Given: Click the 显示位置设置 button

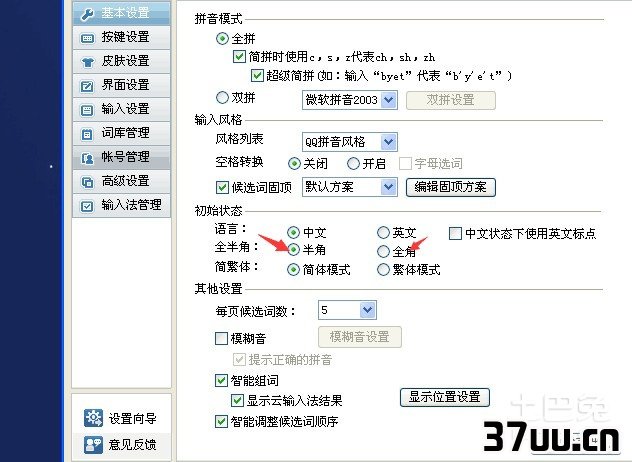Looking at the screenshot, I should coord(445,397).
